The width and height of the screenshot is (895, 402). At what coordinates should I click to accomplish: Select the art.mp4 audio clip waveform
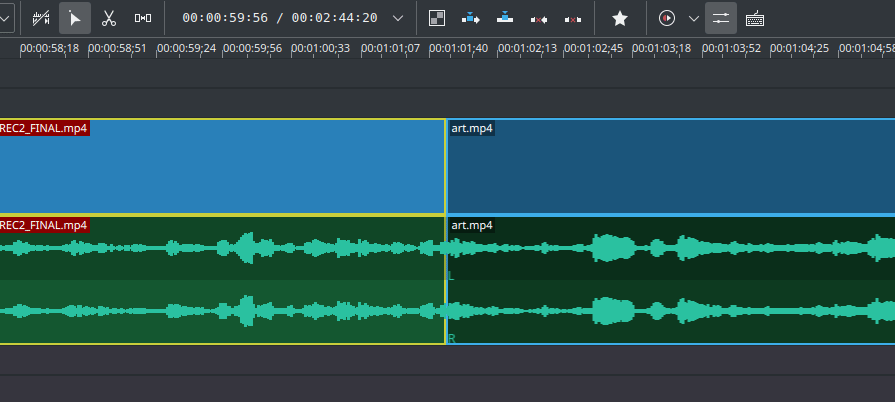(x=670, y=280)
